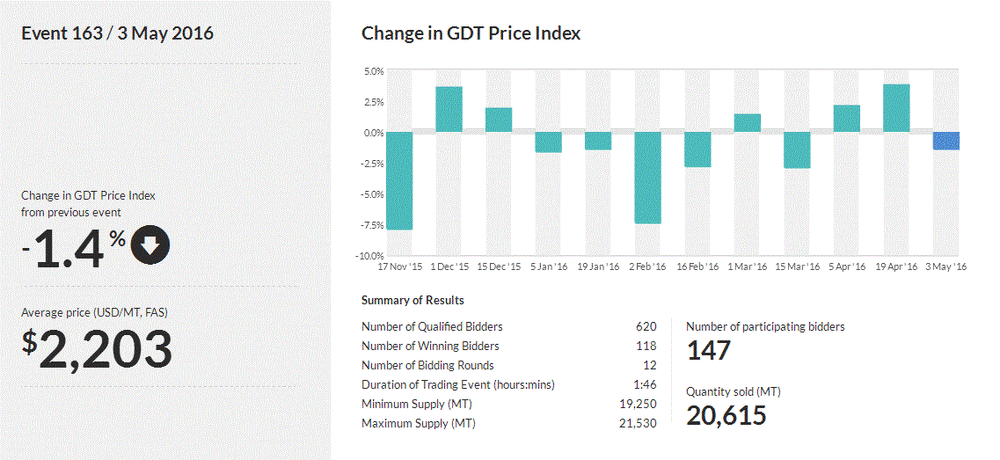
Task: Select the 17 Nov '15 chart bar
Action: (x=398, y=181)
